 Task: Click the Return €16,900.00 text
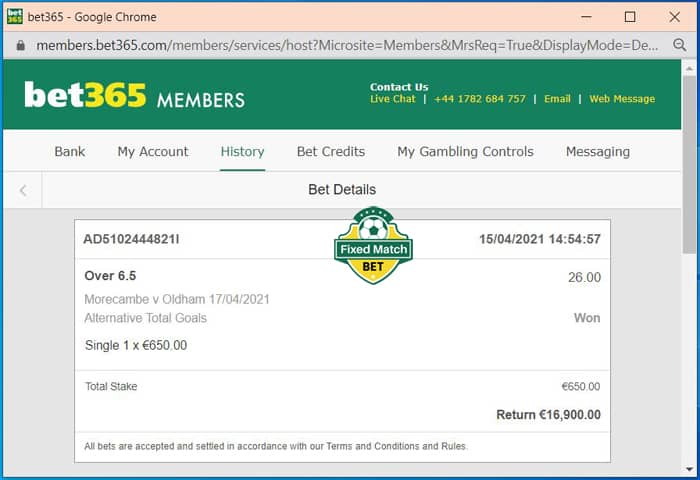(548, 415)
